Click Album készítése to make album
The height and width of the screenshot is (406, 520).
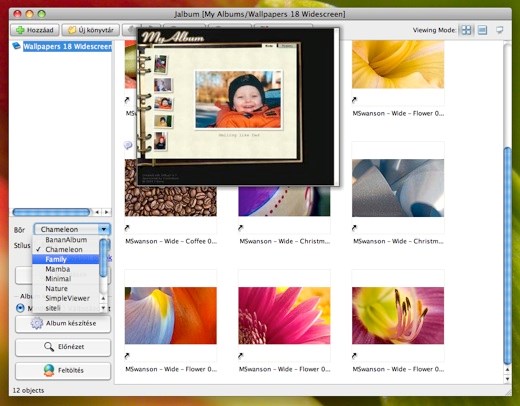point(63,323)
